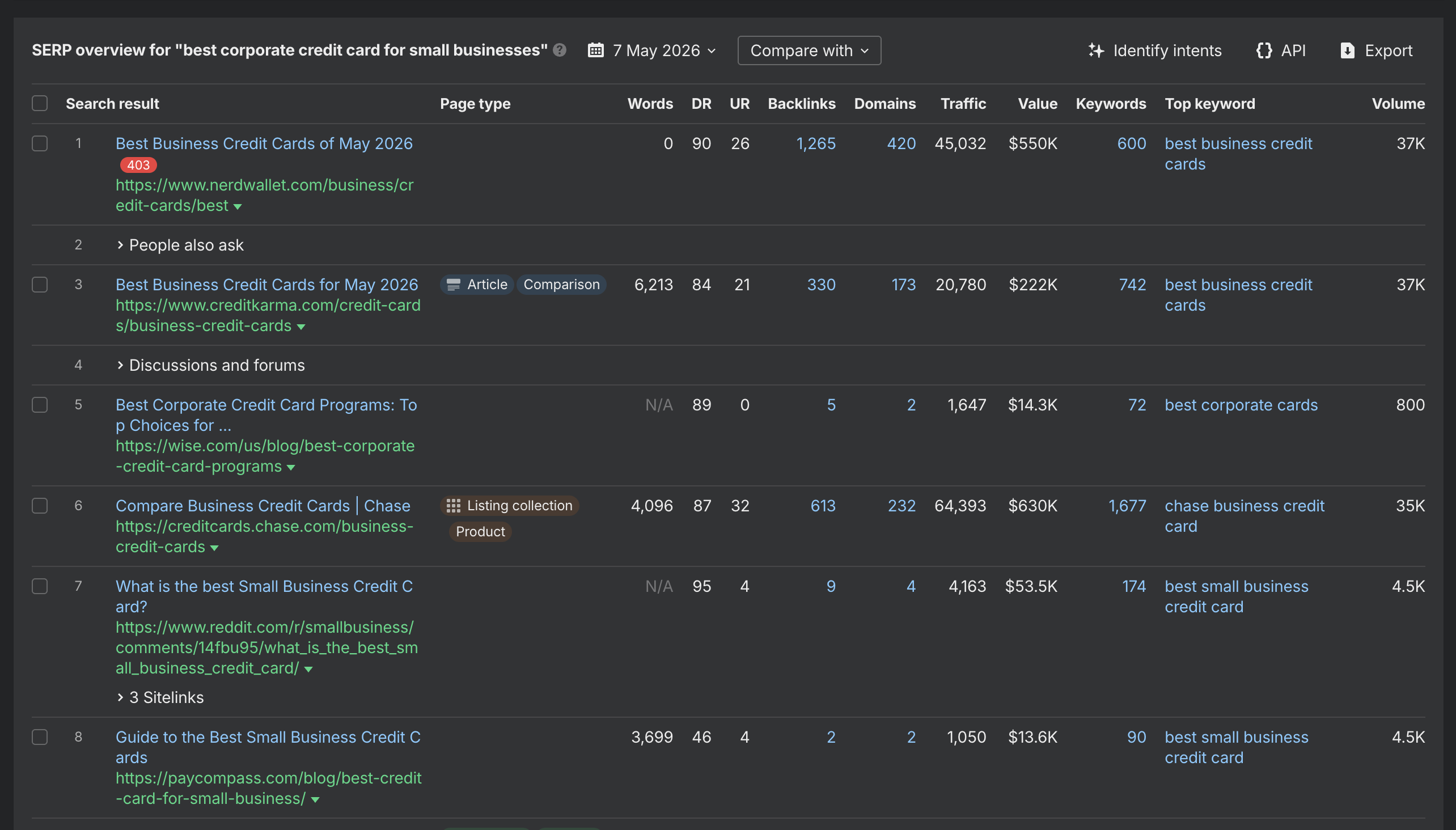The width and height of the screenshot is (1456, 830).
Task: Open dropdown arrow after wise.com URL
Action: (x=291, y=468)
